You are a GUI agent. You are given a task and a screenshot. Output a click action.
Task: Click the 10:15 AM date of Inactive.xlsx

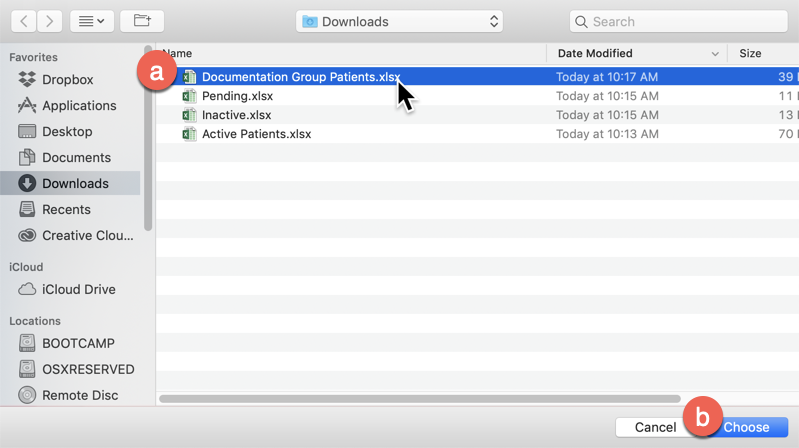point(607,115)
